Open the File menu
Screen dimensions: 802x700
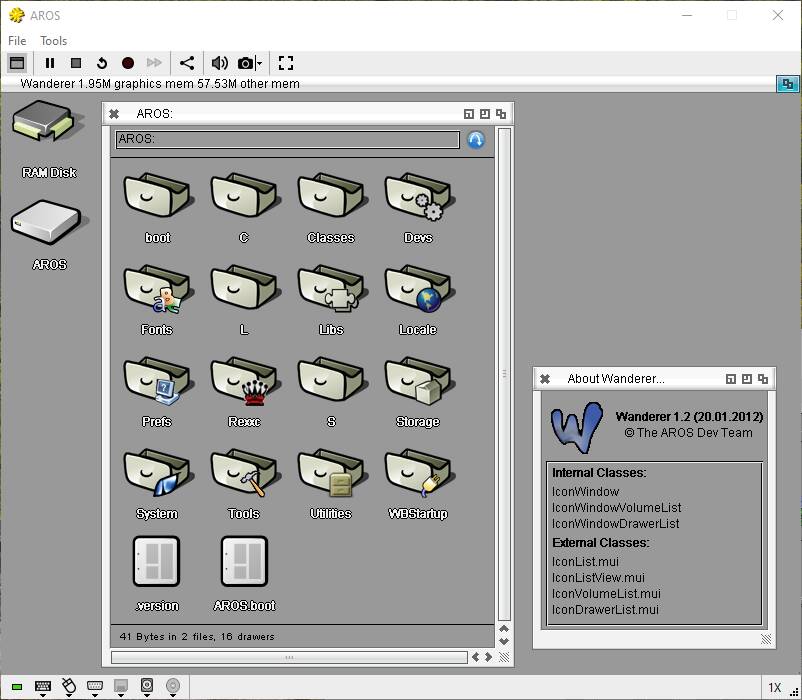[x=17, y=41]
